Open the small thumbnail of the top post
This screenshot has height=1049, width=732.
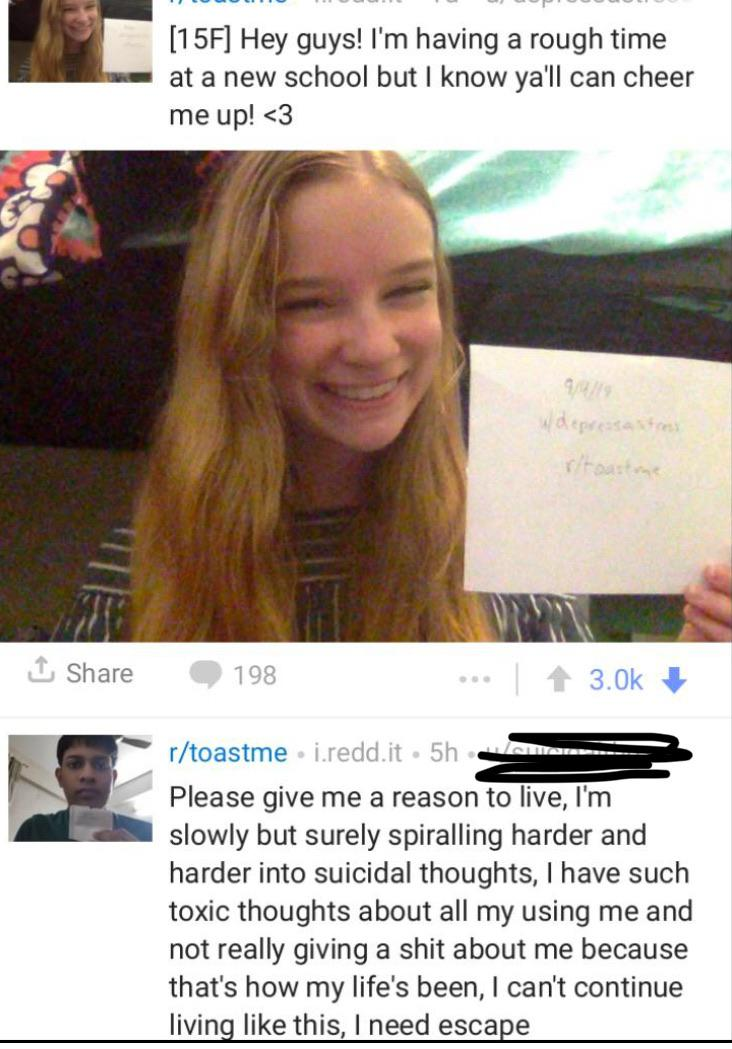click(80, 41)
